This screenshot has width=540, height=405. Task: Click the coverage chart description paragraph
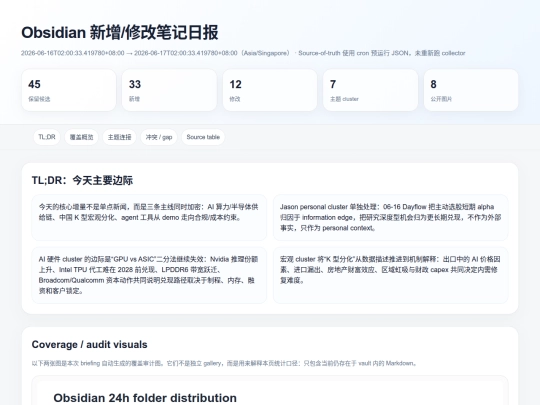(x=224, y=363)
